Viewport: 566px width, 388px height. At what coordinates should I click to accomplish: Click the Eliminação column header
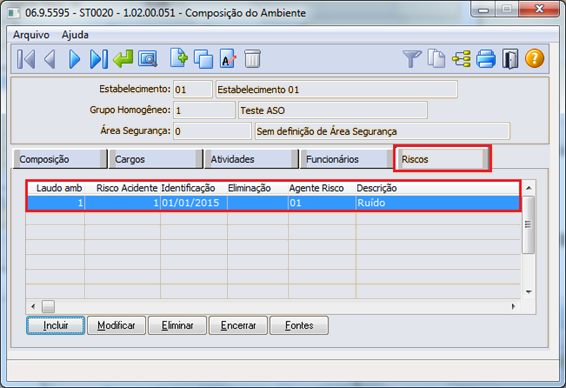[258, 188]
